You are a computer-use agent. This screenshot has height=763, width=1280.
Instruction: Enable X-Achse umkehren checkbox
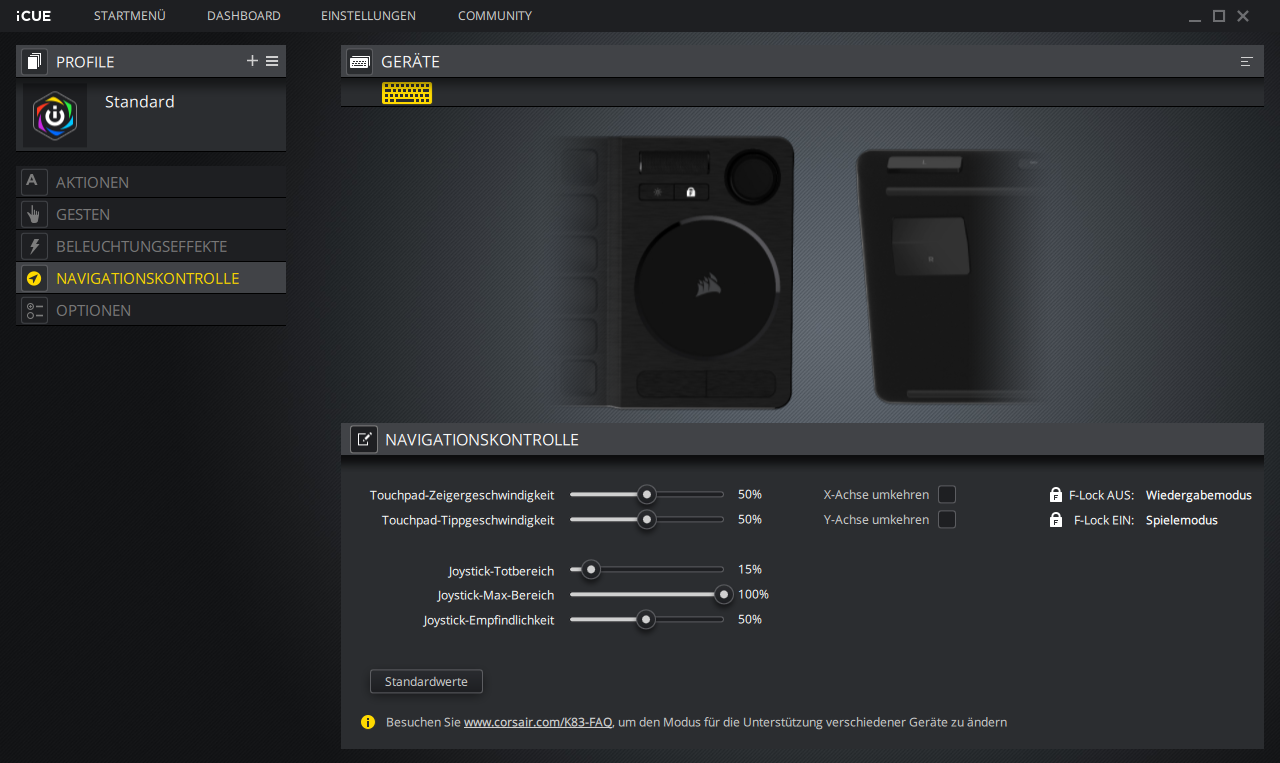[946, 494]
